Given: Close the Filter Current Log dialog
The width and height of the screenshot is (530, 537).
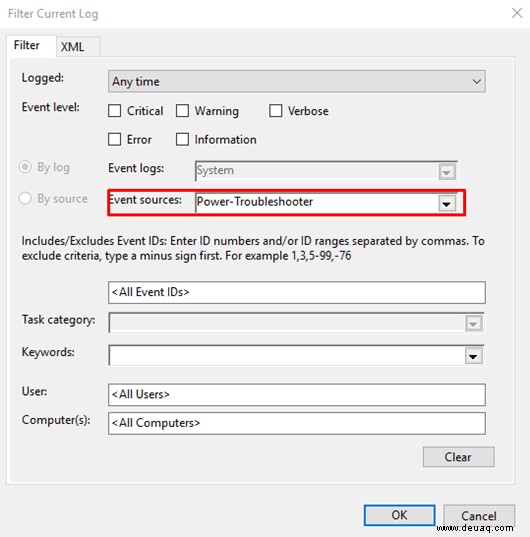Looking at the screenshot, I should tap(517, 13).
